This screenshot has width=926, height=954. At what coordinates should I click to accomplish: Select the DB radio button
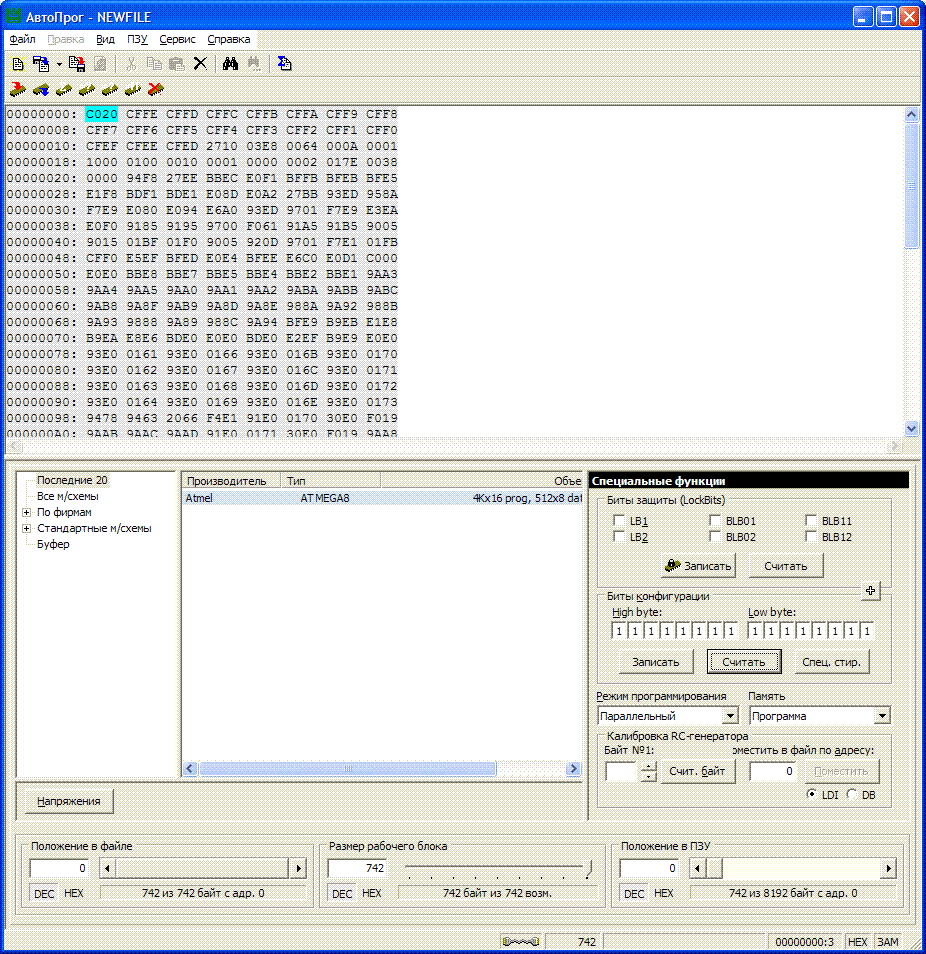click(852, 795)
